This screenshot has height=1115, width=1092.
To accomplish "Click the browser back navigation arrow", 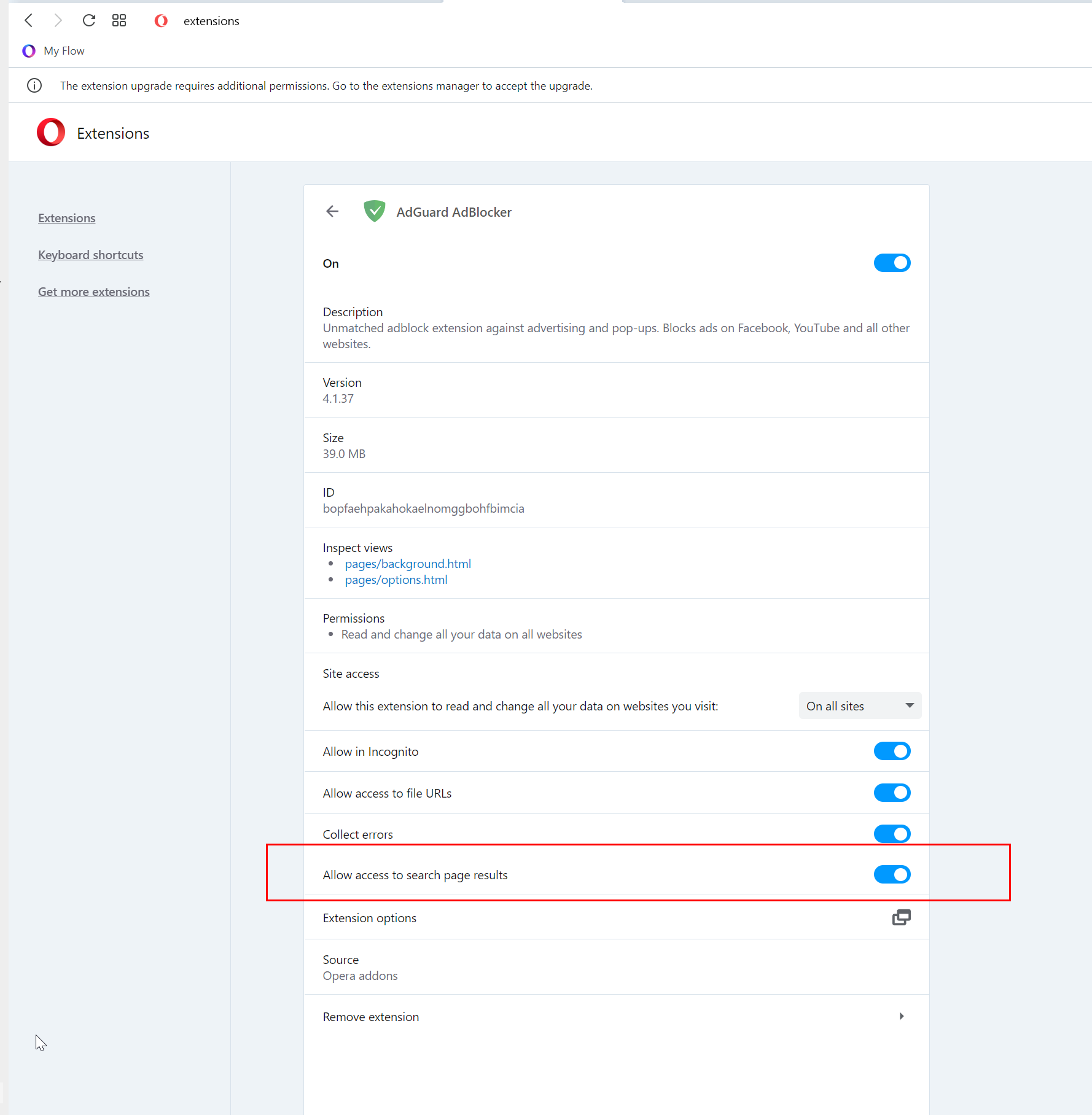I will click(28, 20).
